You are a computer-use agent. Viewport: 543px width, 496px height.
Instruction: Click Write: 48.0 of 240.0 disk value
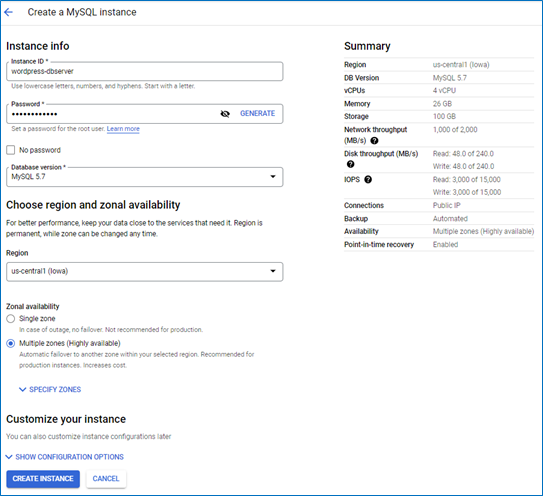(463, 167)
